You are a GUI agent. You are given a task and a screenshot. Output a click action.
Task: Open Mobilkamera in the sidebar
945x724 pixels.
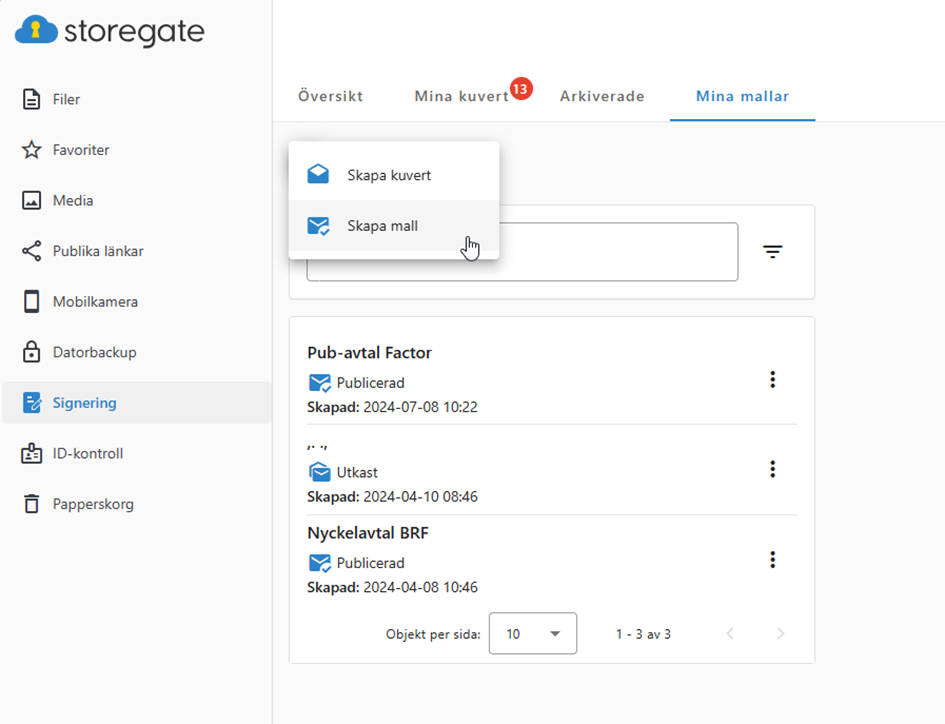tap(95, 302)
